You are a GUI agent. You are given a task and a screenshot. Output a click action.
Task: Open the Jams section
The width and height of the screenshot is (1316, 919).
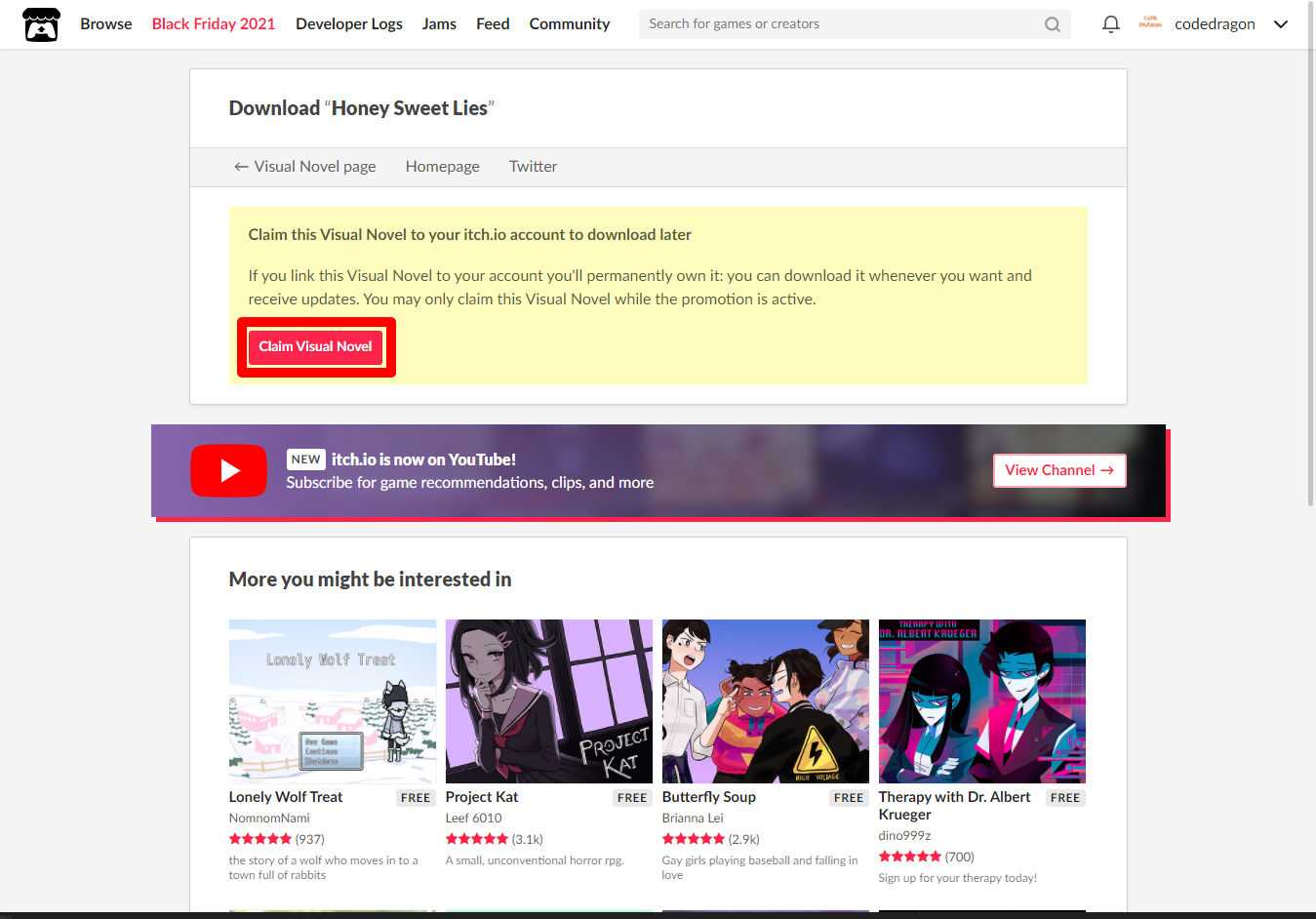pyautogui.click(x=439, y=23)
